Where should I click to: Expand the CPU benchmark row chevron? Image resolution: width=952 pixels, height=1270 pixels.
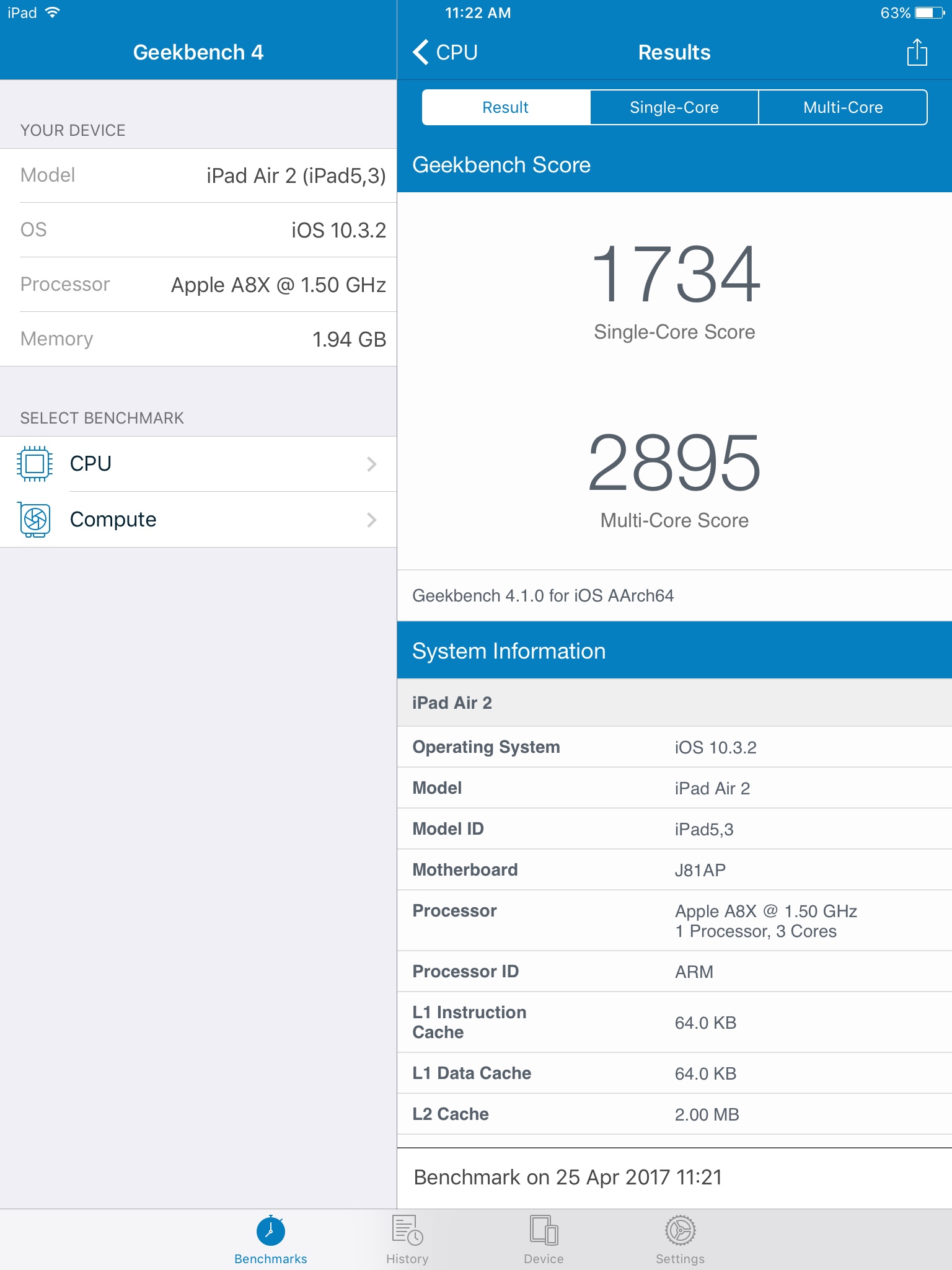coord(371,464)
